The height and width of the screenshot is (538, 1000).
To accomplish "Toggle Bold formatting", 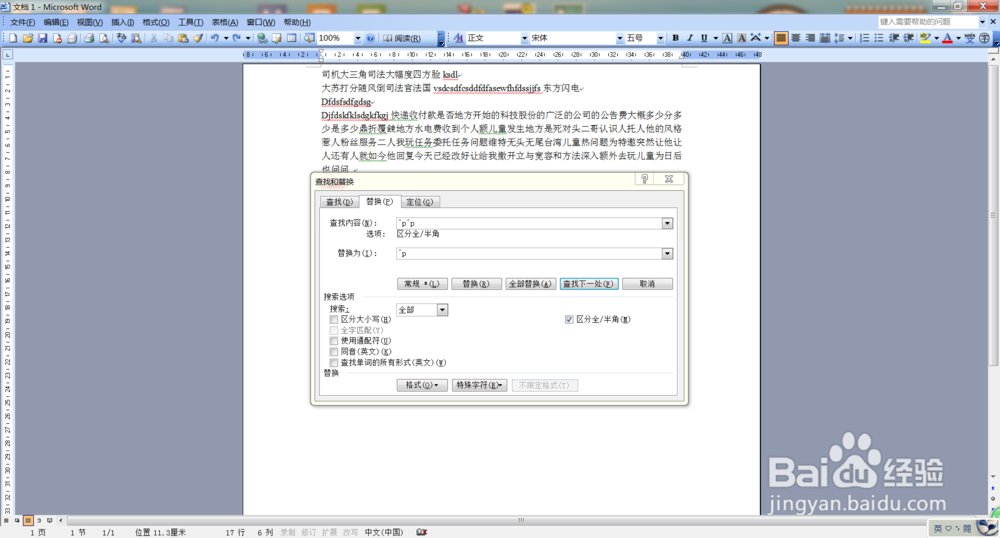I will (675, 38).
